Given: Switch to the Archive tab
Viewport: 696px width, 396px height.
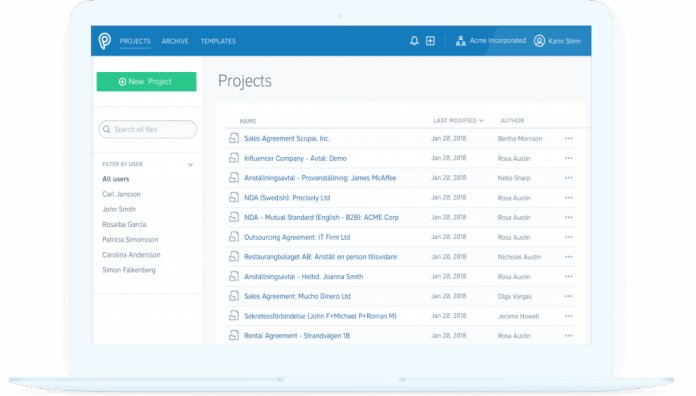Looking at the screenshot, I should tap(175, 41).
